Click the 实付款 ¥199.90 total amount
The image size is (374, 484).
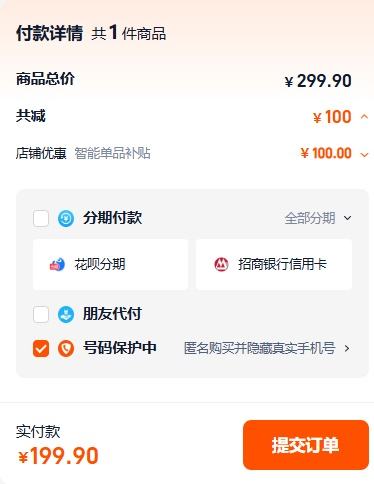58,456
